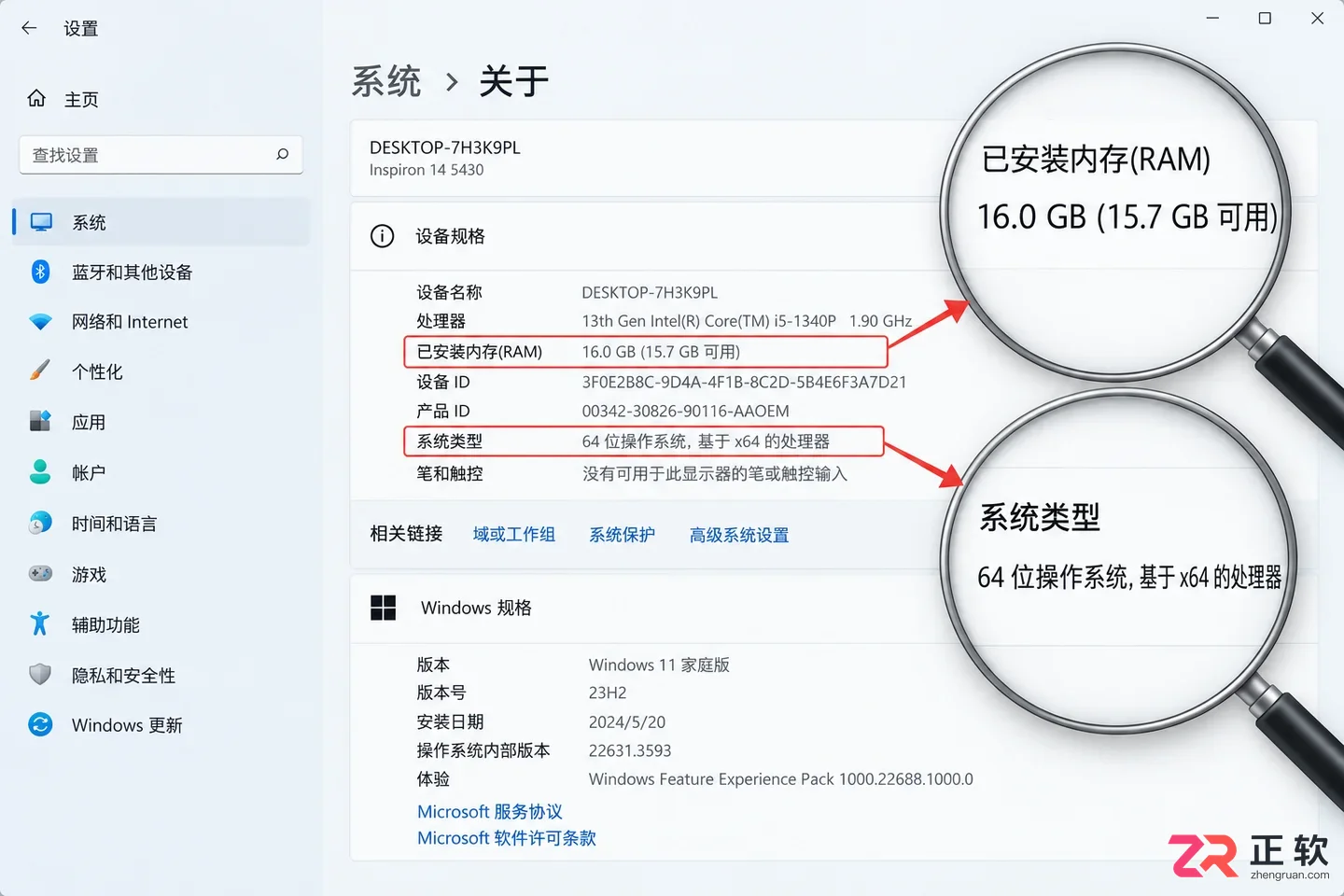Screen dimensions: 1344x896
Task: Click the gamepad icon for 游戏
Action: pos(40,573)
